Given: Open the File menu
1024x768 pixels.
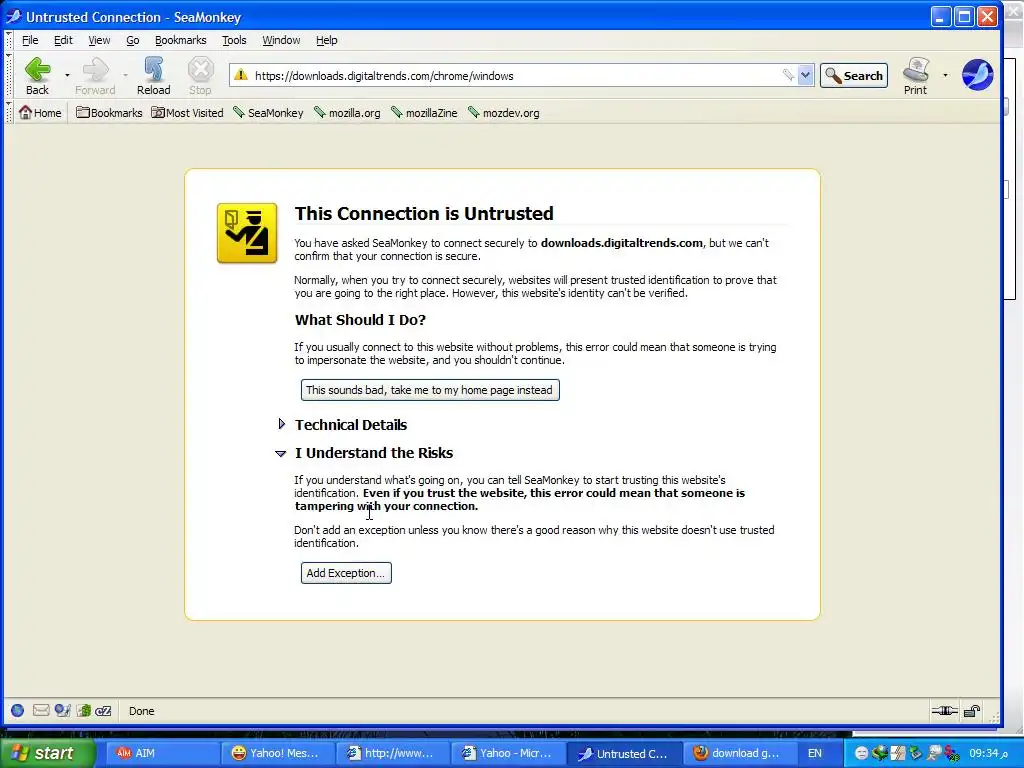Looking at the screenshot, I should point(30,40).
